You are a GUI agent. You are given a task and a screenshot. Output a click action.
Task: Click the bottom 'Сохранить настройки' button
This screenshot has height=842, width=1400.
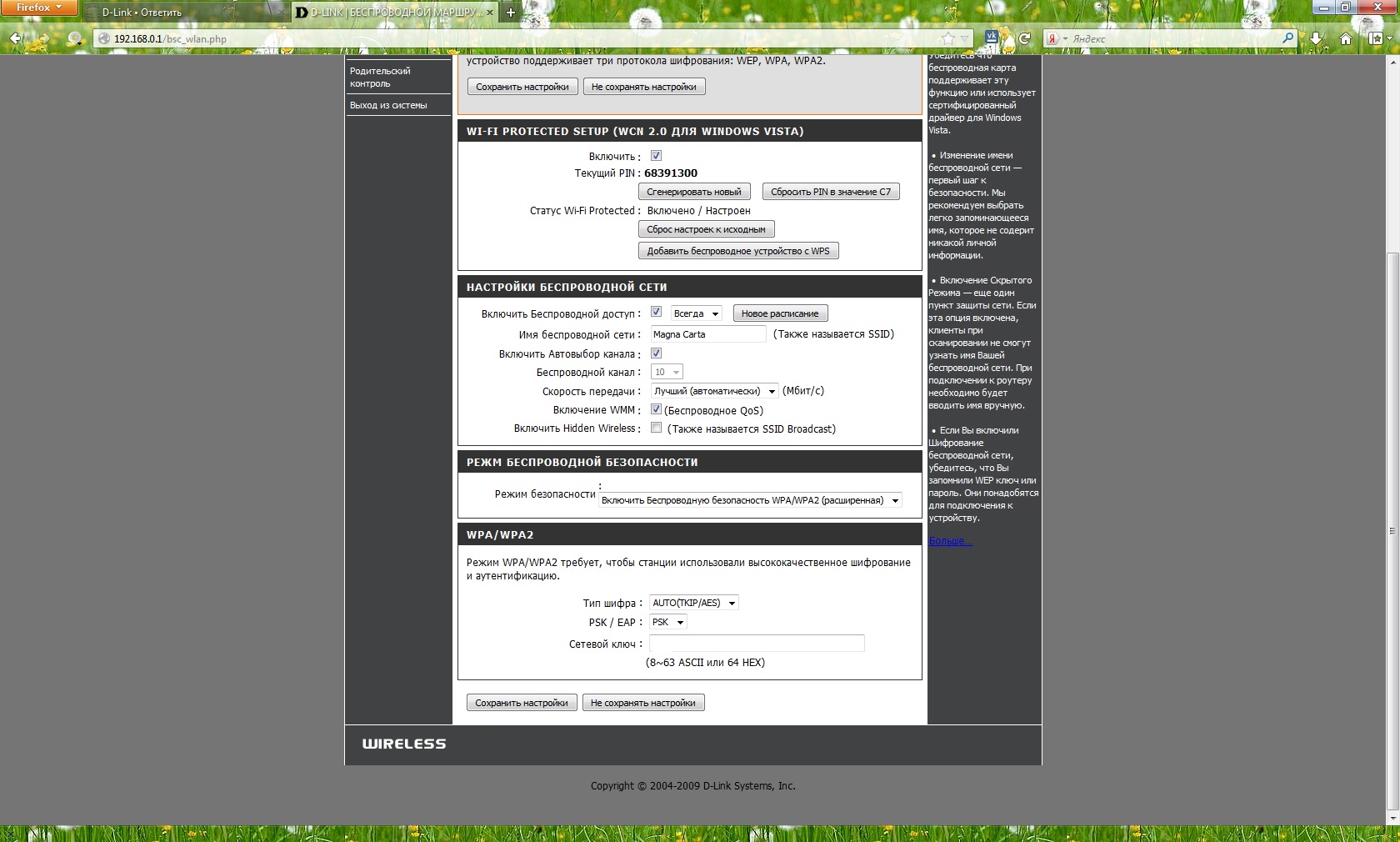pyautogui.click(x=521, y=703)
